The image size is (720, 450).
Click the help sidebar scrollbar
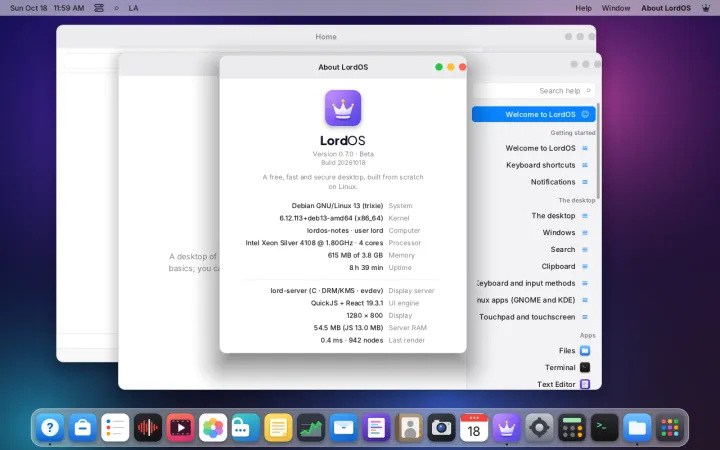click(x=598, y=152)
